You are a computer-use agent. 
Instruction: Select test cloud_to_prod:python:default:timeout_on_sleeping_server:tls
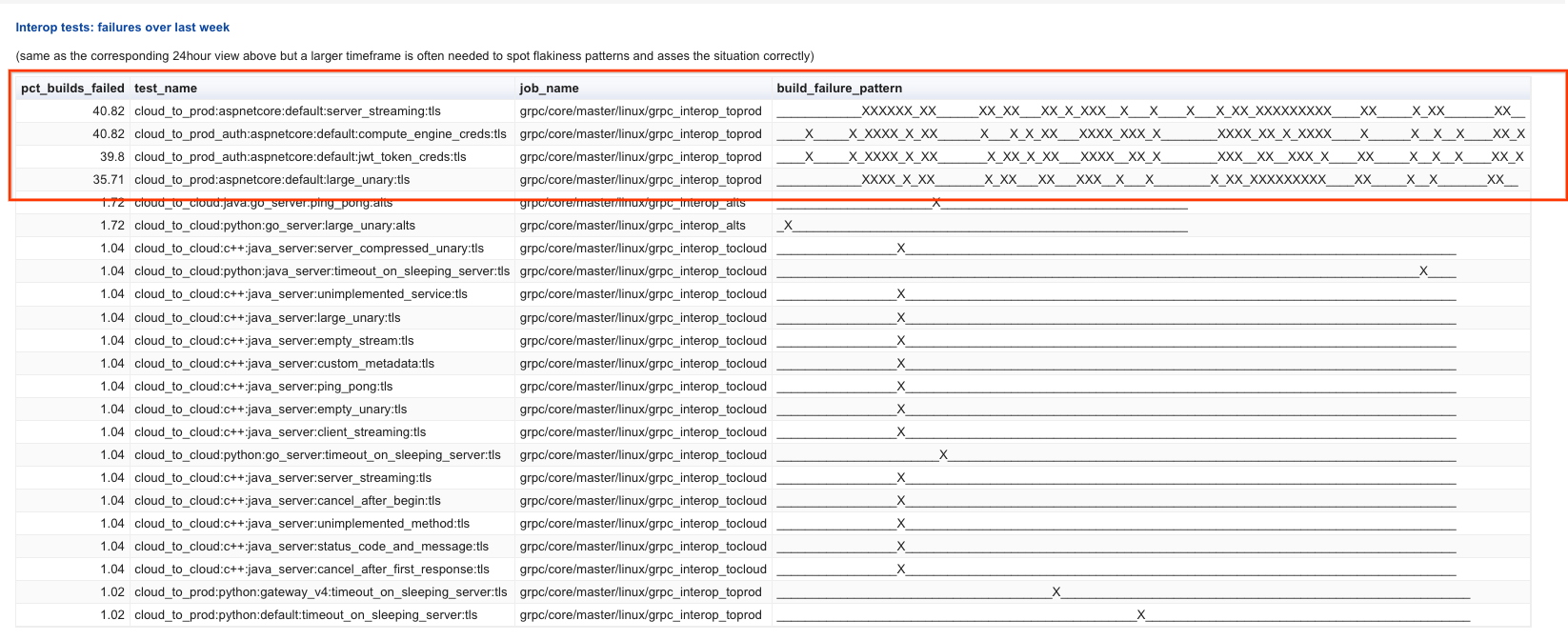pyautogui.click(x=306, y=615)
